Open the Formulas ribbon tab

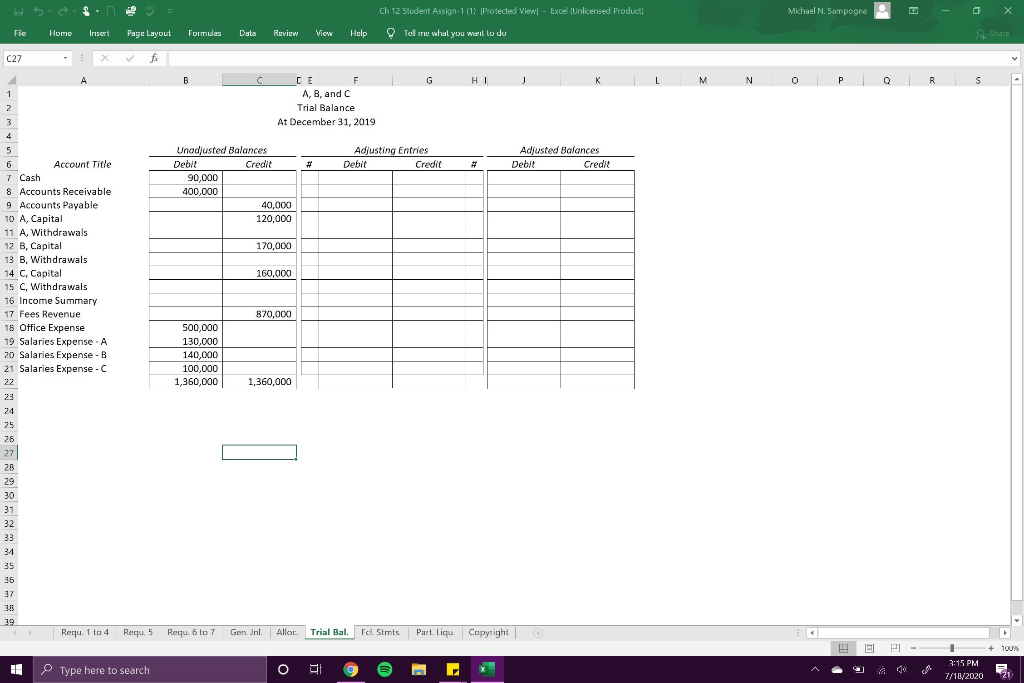(204, 33)
